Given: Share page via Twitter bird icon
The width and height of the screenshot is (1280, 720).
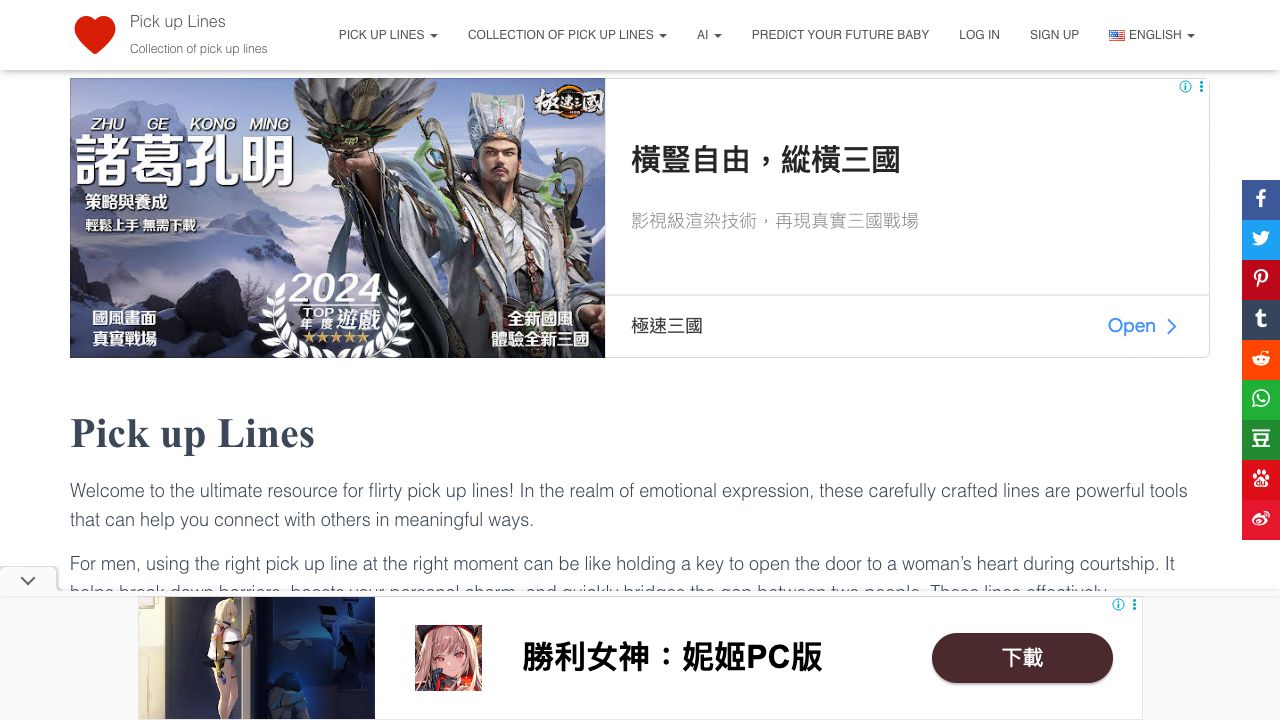Looking at the screenshot, I should pos(1261,239).
